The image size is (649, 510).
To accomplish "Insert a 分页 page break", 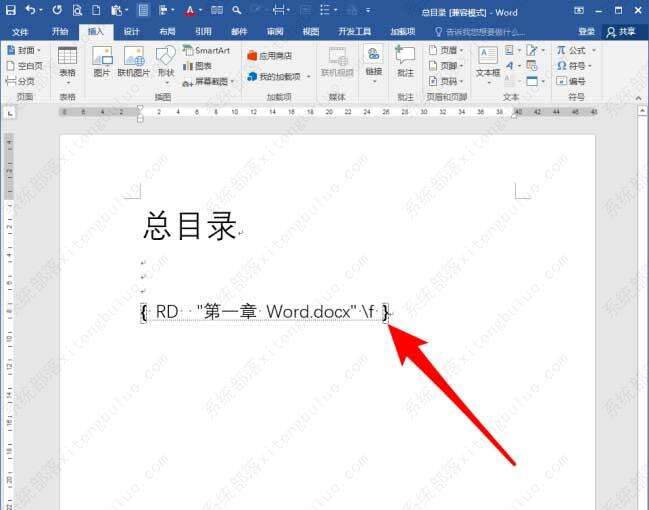I will [x=20, y=81].
